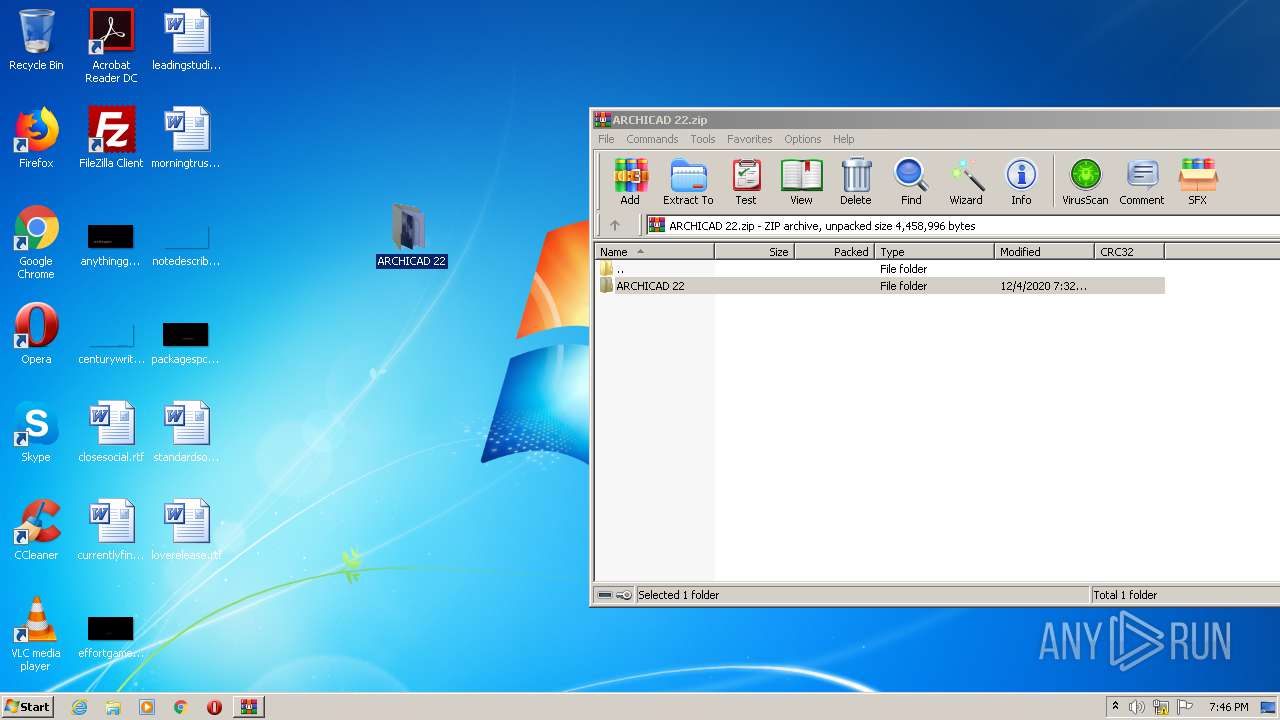
Task: Open the View toolbar icon
Action: click(801, 182)
